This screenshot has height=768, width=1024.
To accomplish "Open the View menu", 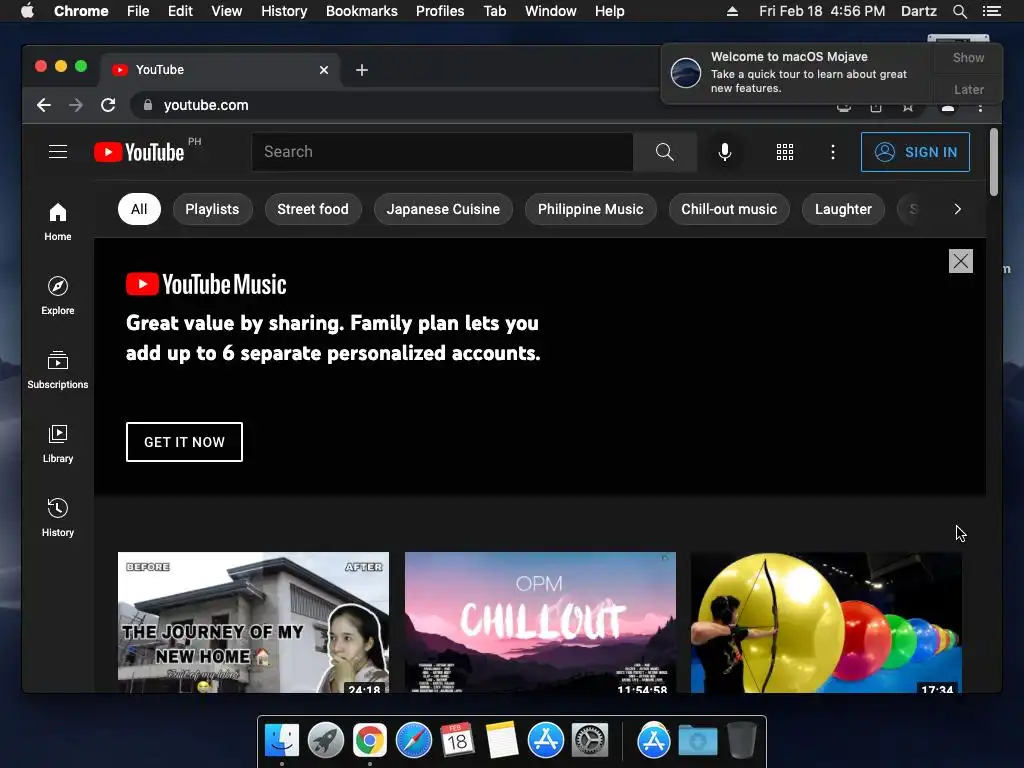I will [x=227, y=11].
